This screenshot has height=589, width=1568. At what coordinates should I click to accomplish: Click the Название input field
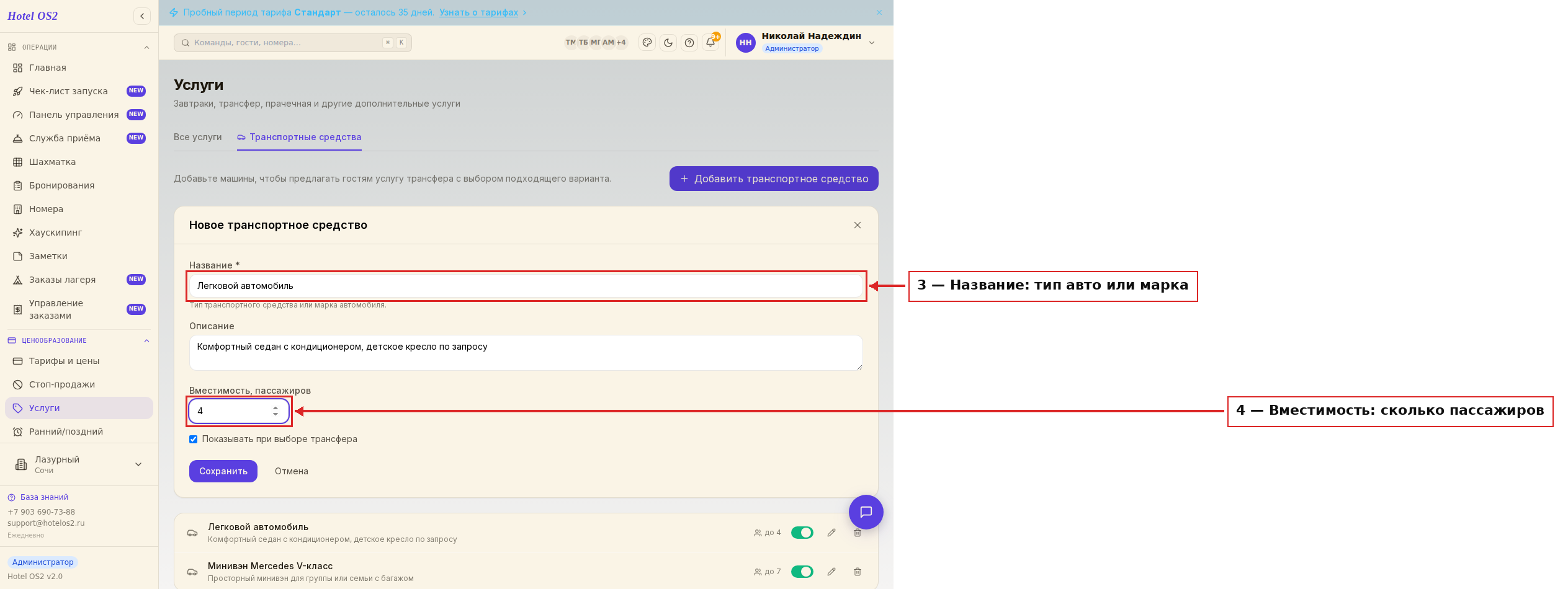click(526, 286)
